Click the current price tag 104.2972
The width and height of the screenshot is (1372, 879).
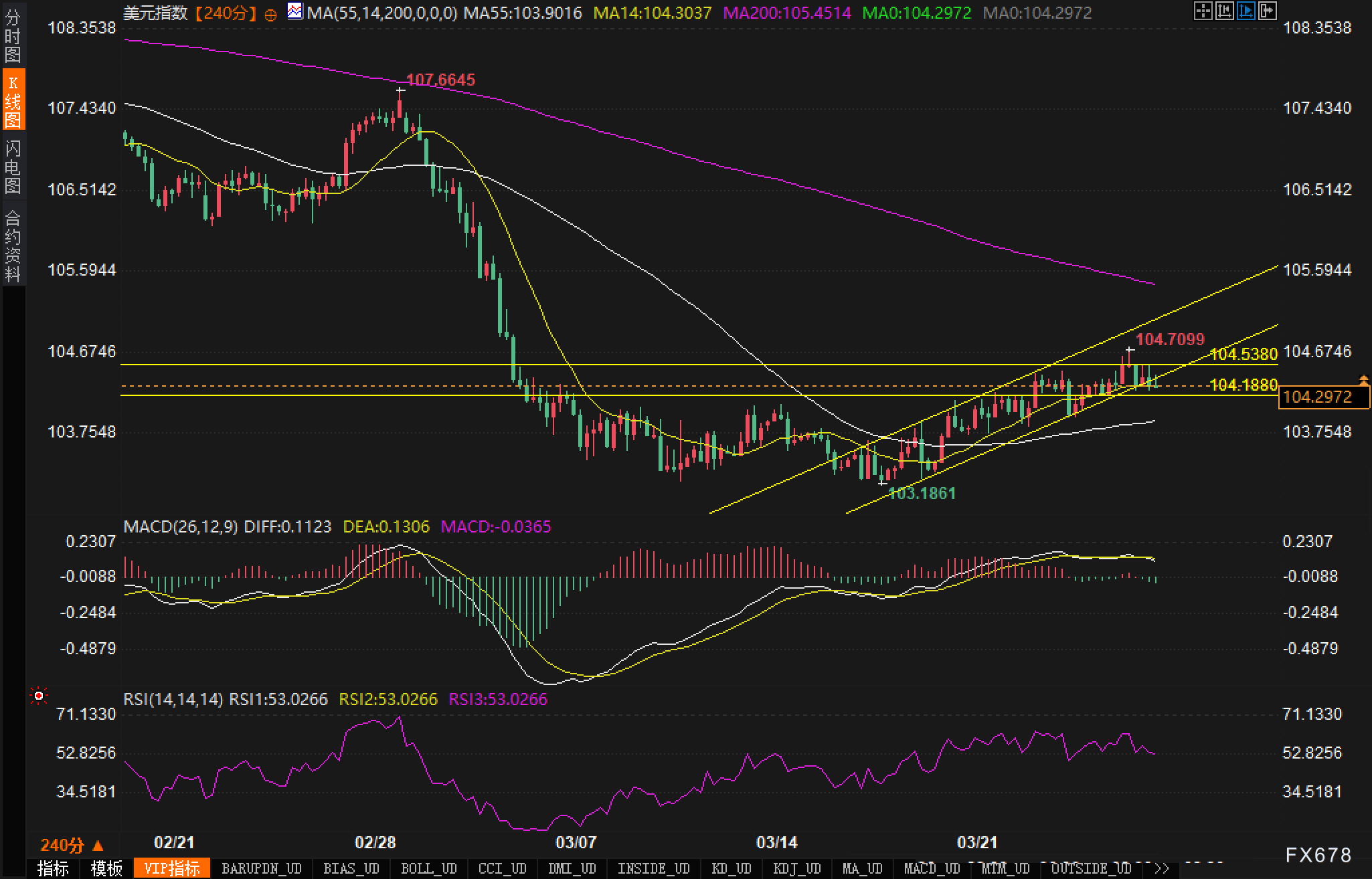click(1317, 397)
